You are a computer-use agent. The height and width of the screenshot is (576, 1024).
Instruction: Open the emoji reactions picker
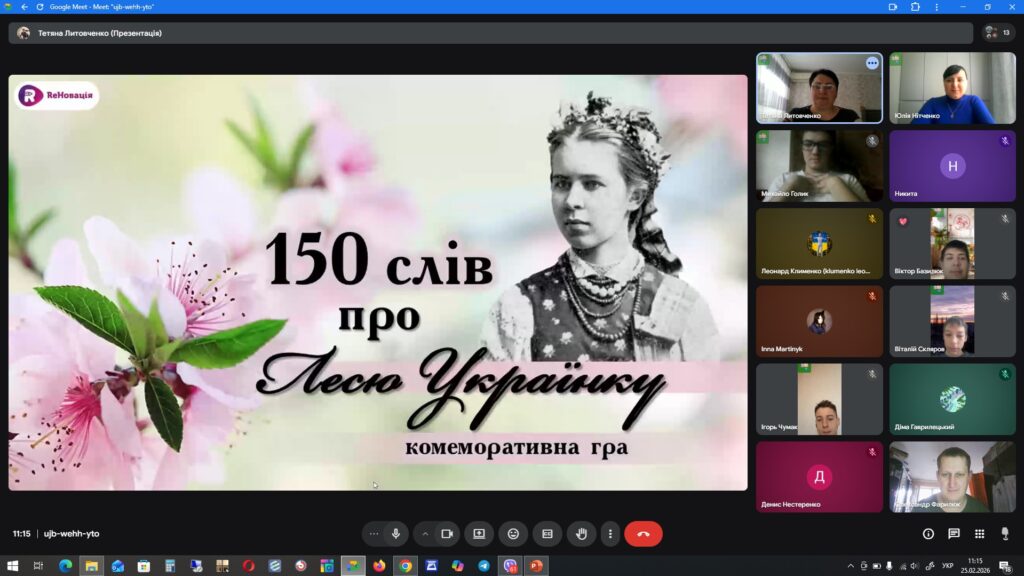click(513, 534)
